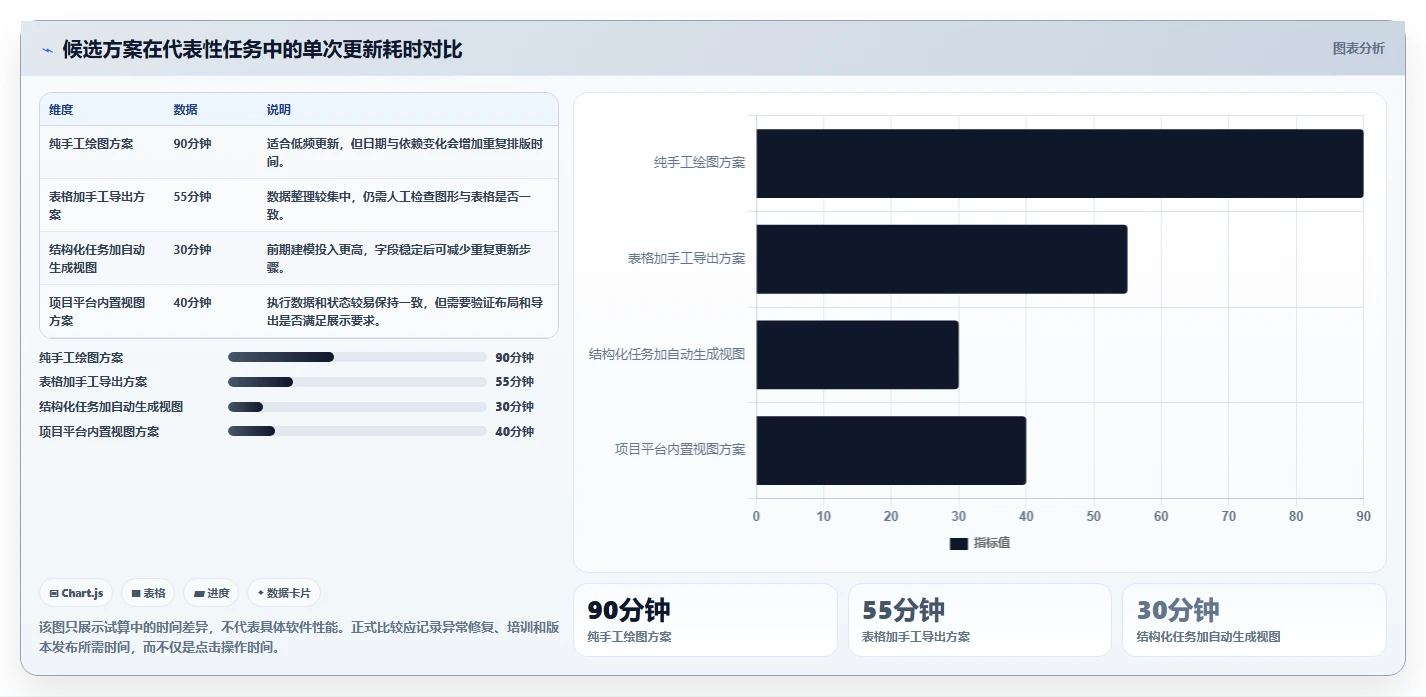Click the 表格加手工导出方案 chart bar
This screenshot has width=1426, height=697.
tap(941, 259)
